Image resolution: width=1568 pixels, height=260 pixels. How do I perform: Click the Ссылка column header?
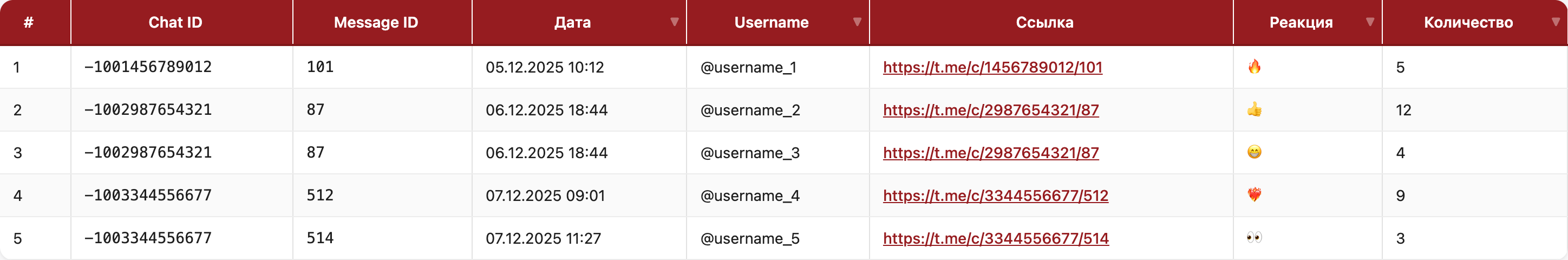tap(1044, 23)
